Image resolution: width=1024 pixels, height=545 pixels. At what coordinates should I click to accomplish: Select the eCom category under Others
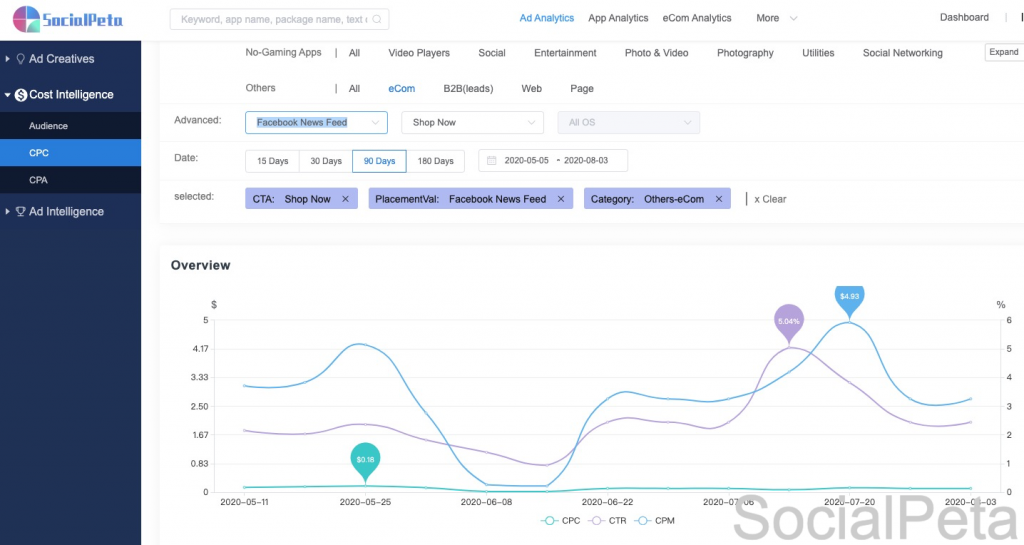[x=402, y=89]
